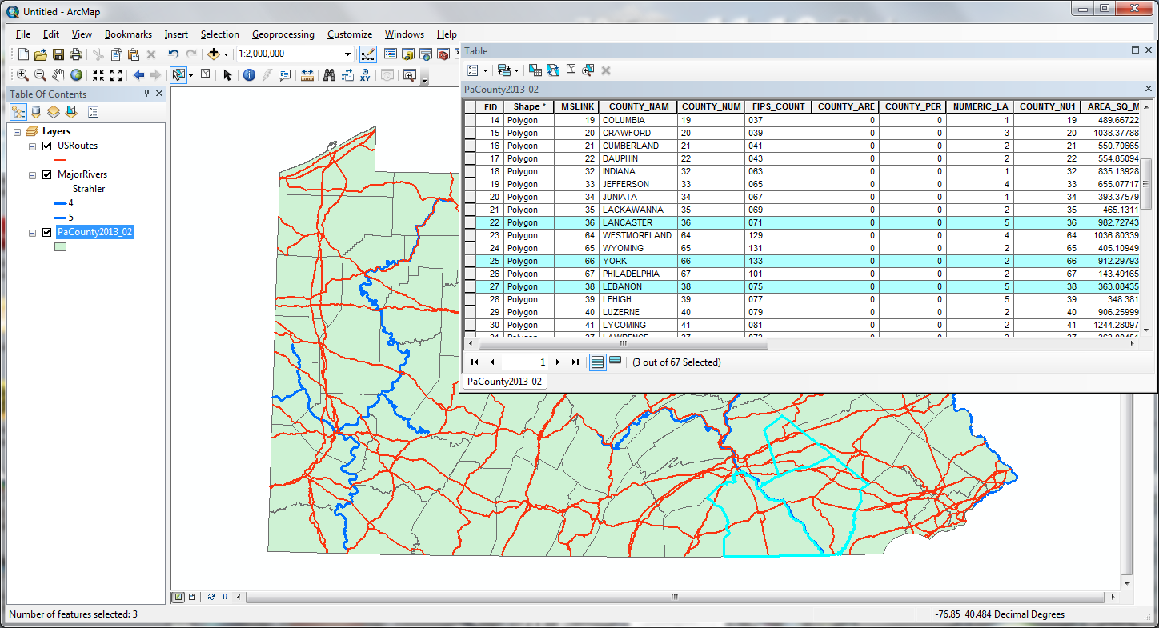Print the map using printer icon

click(x=76, y=55)
